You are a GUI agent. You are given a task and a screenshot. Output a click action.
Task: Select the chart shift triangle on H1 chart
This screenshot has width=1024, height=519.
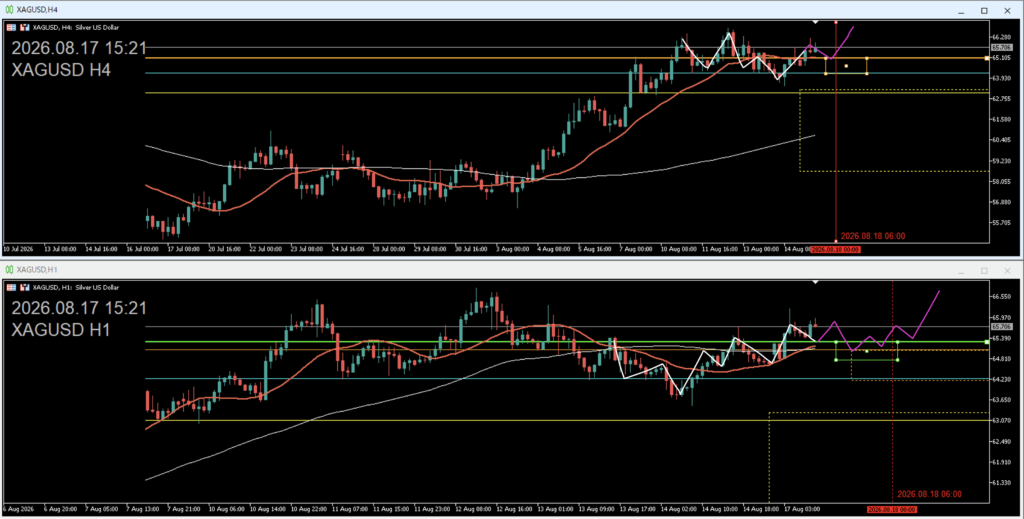point(815,282)
